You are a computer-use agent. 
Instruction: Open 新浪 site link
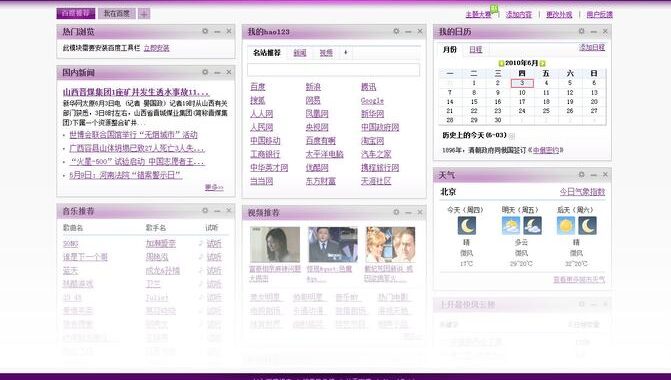pos(313,87)
